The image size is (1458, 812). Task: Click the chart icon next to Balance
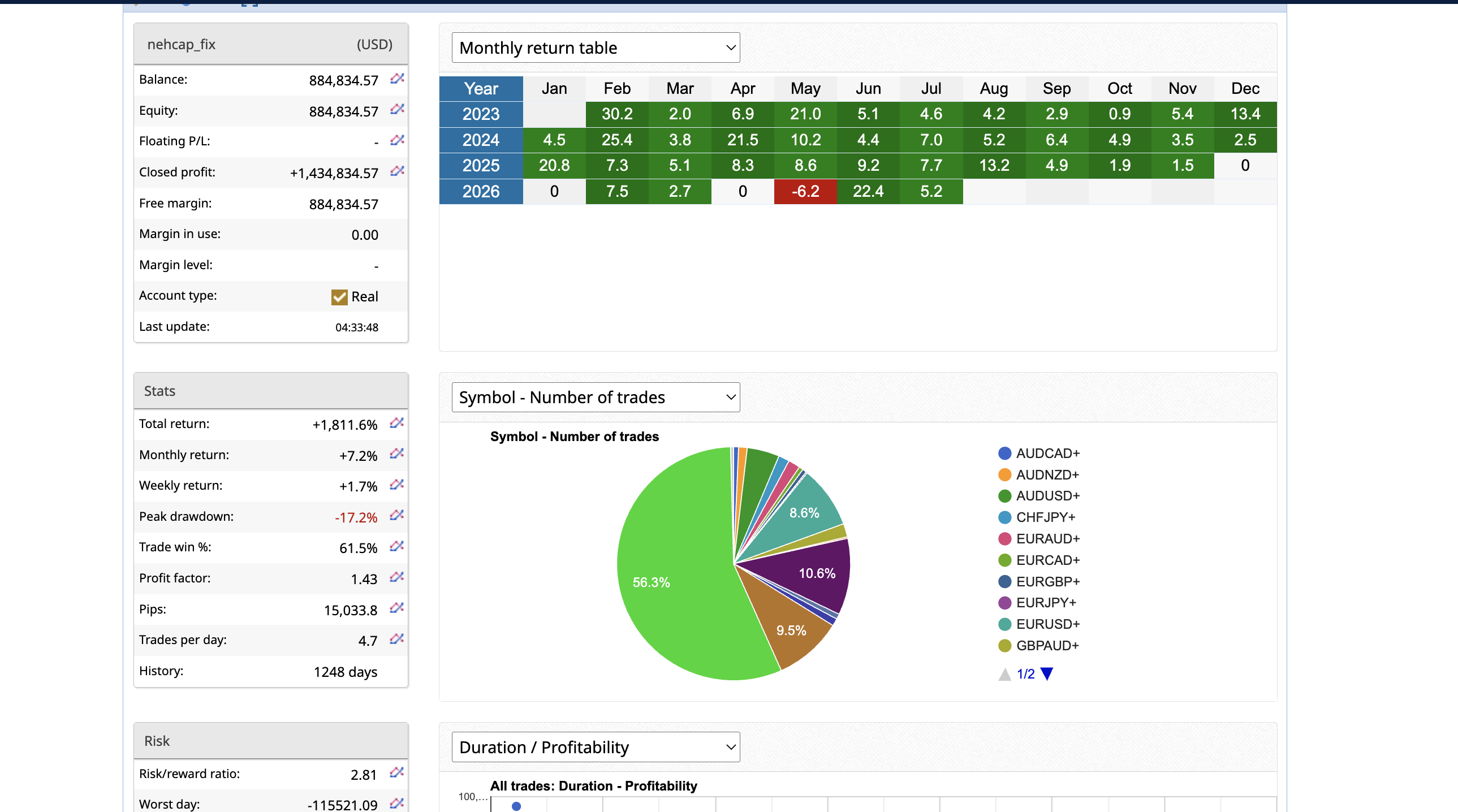(397, 79)
